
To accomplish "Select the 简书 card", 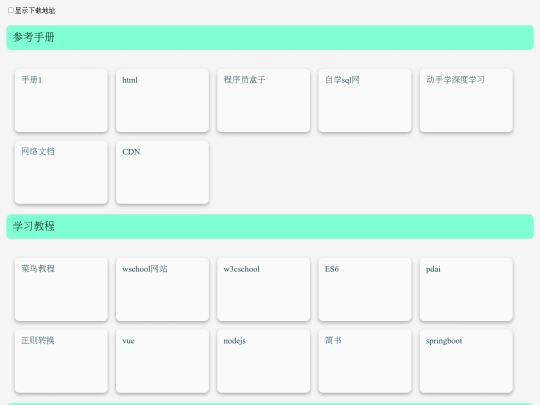I will [x=365, y=361].
